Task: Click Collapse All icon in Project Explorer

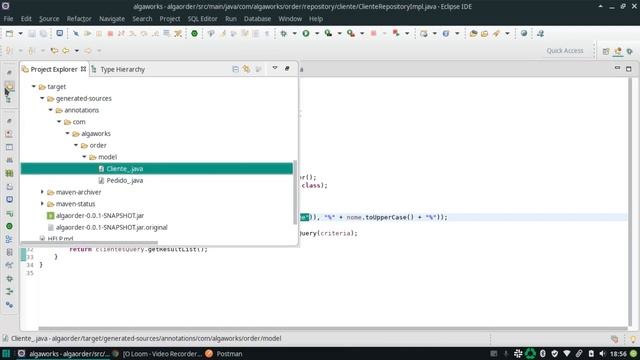Action: 236,69
